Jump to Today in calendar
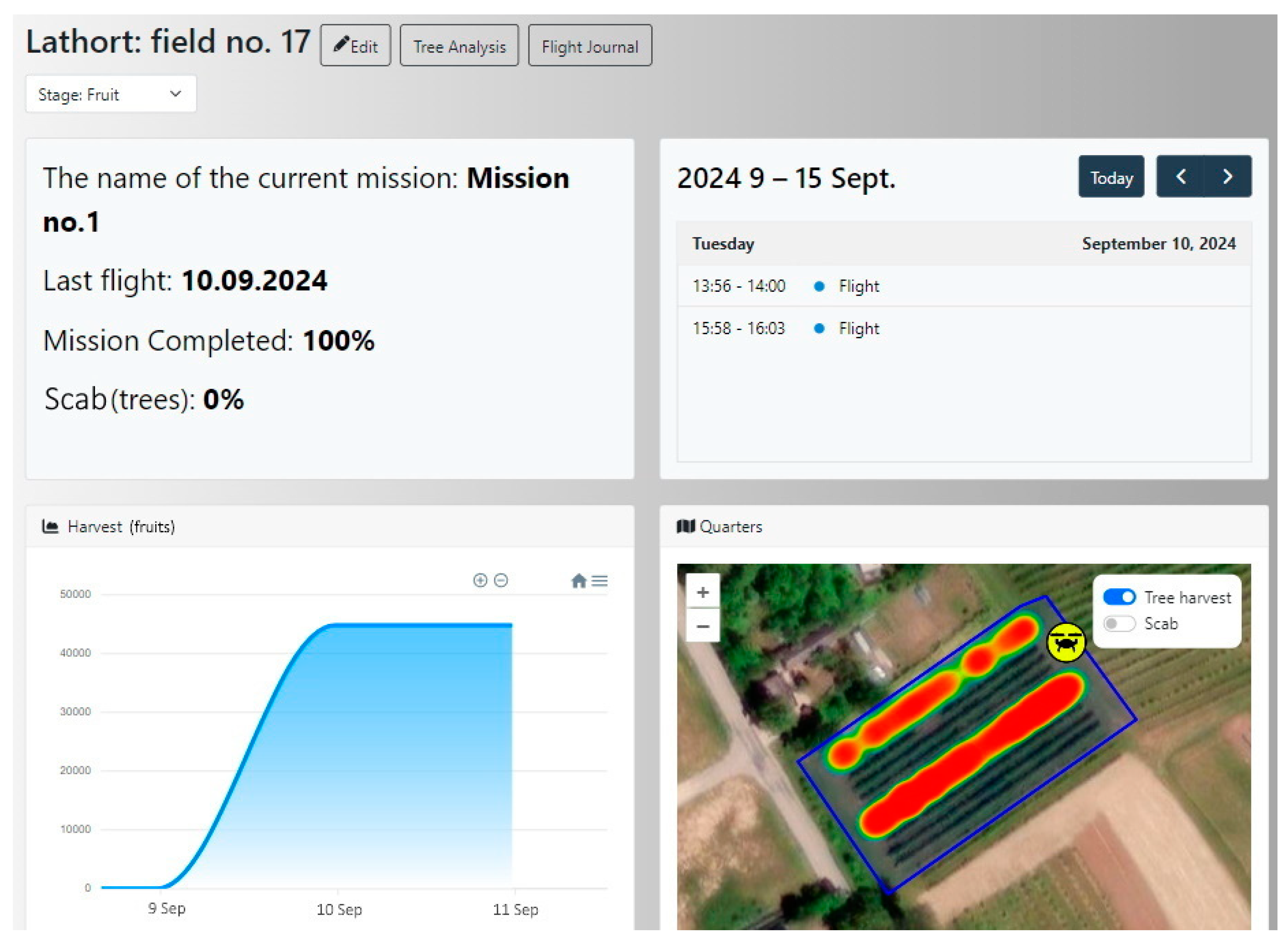The width and height of the screenshot is (1288, 945). coord(1111,177)
